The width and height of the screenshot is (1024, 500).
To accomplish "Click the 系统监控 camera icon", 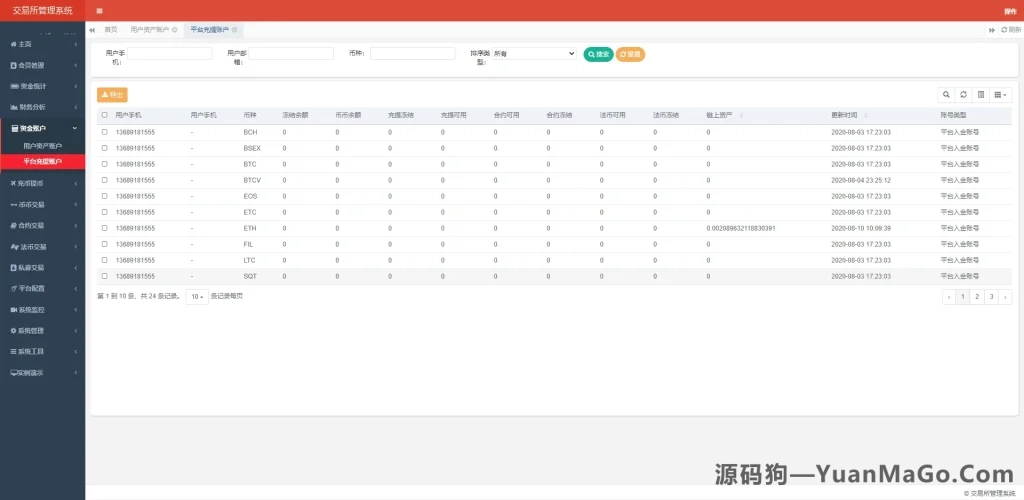I will 14,310.
